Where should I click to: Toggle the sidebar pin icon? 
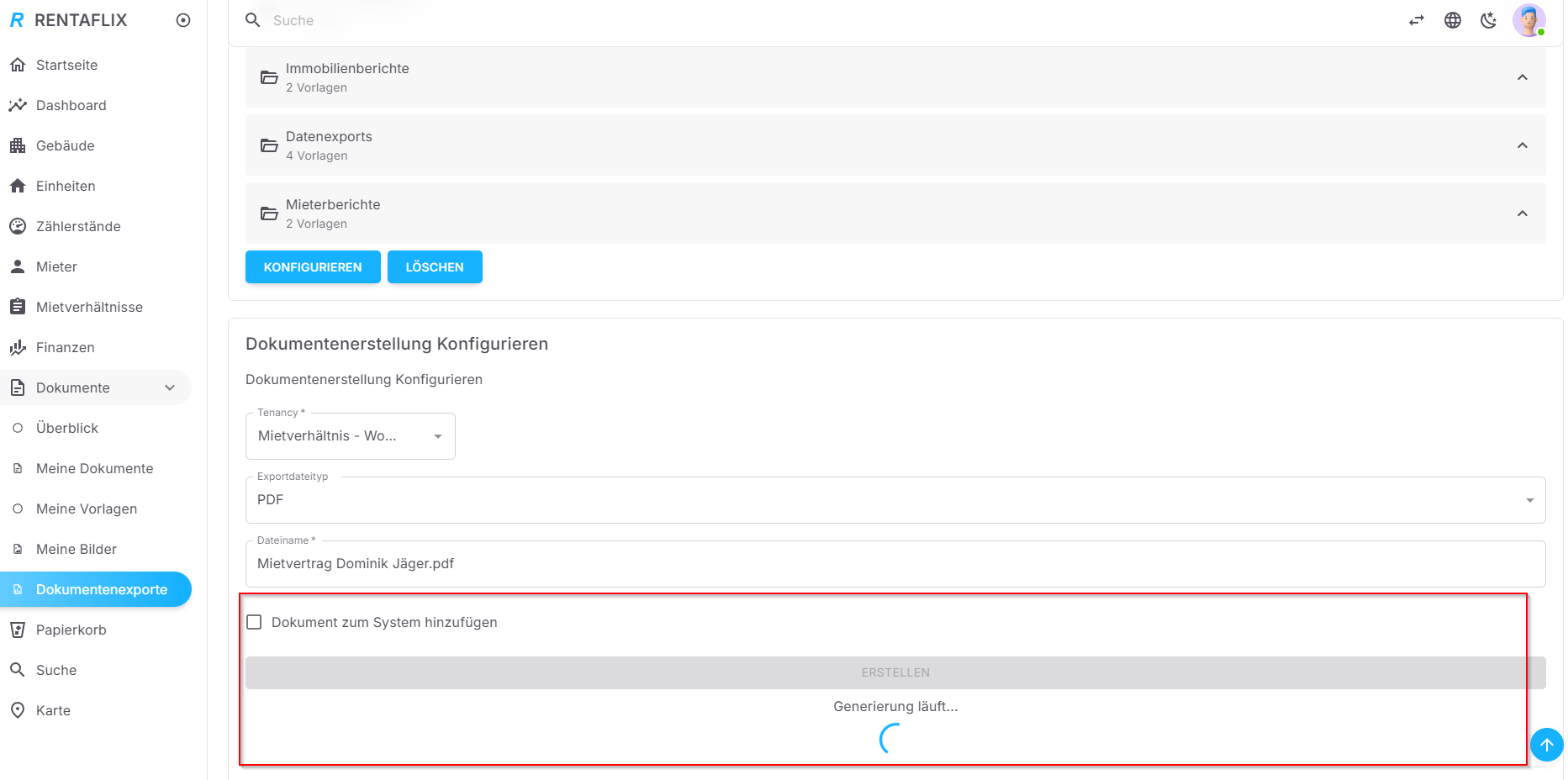[x=183, y=20]
